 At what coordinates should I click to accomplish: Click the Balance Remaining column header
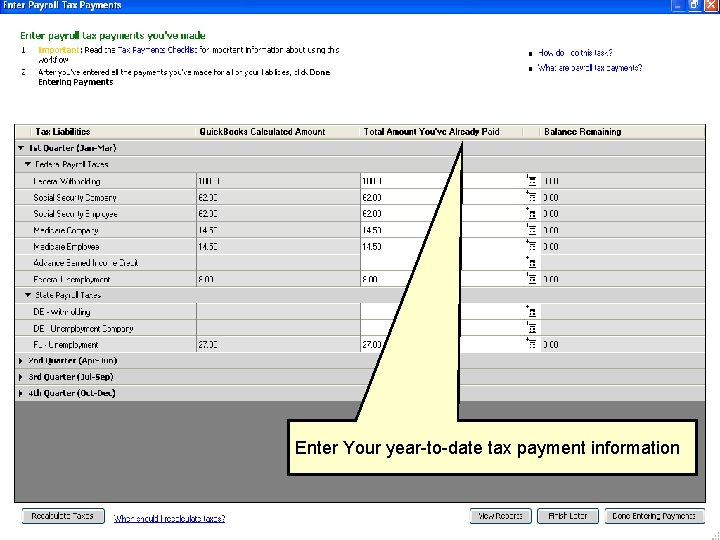tap(583, 132)
